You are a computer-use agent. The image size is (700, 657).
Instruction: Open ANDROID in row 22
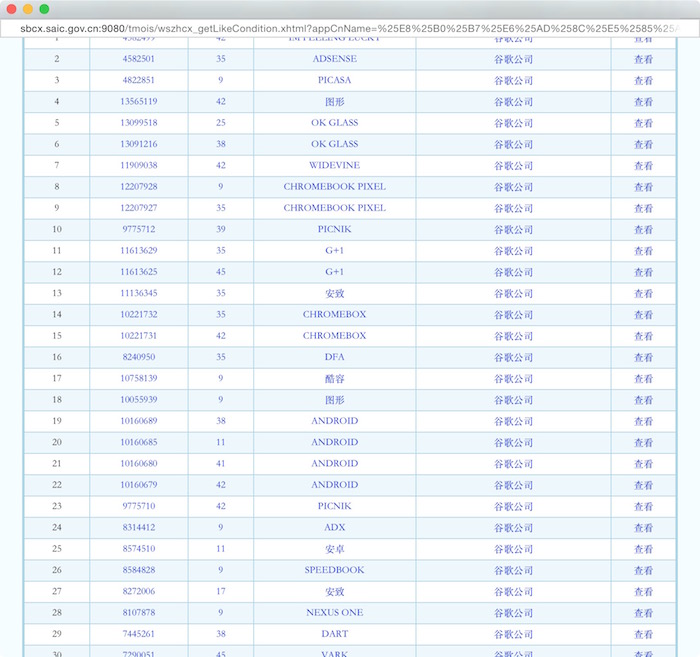(x=334, y=485)
